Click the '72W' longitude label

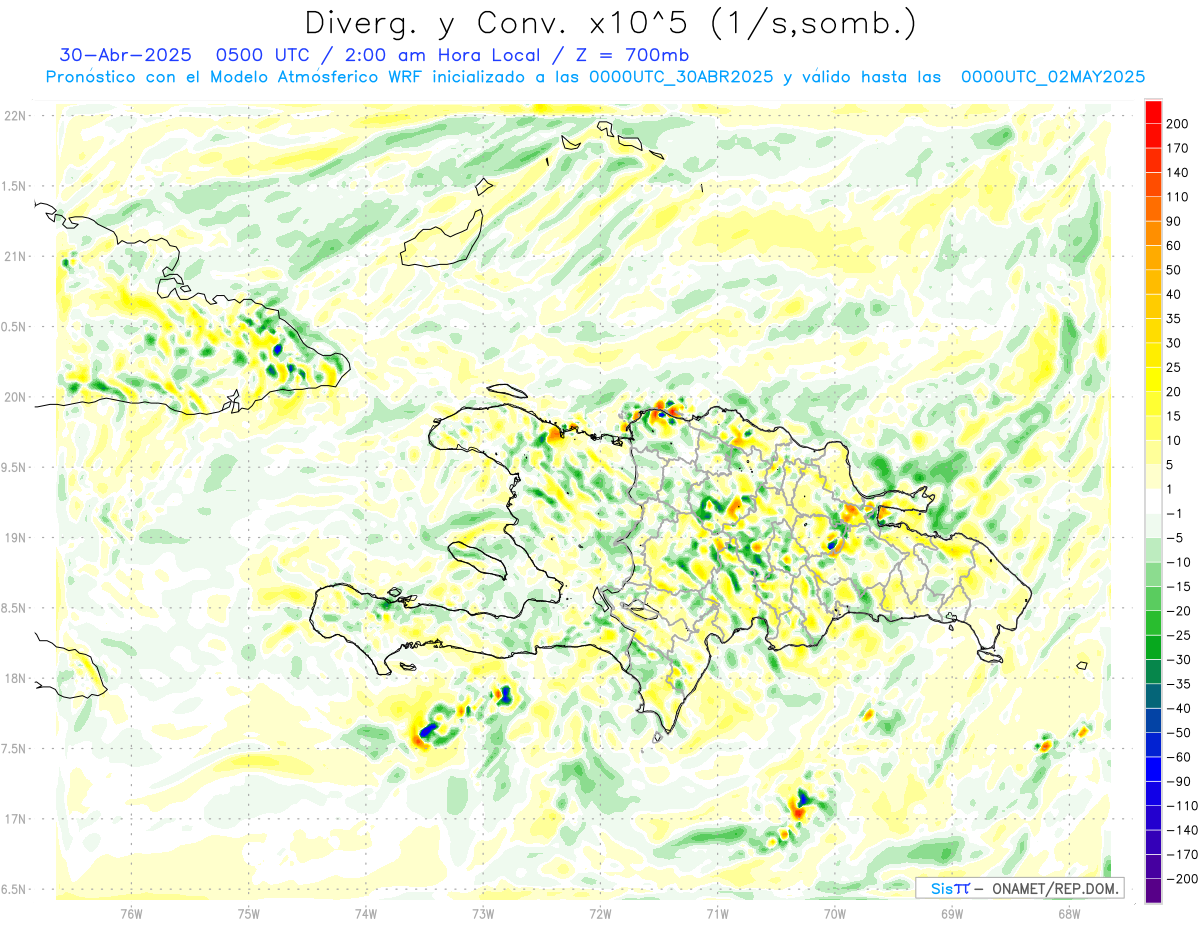pyautogui.click(x=600, y=913)
